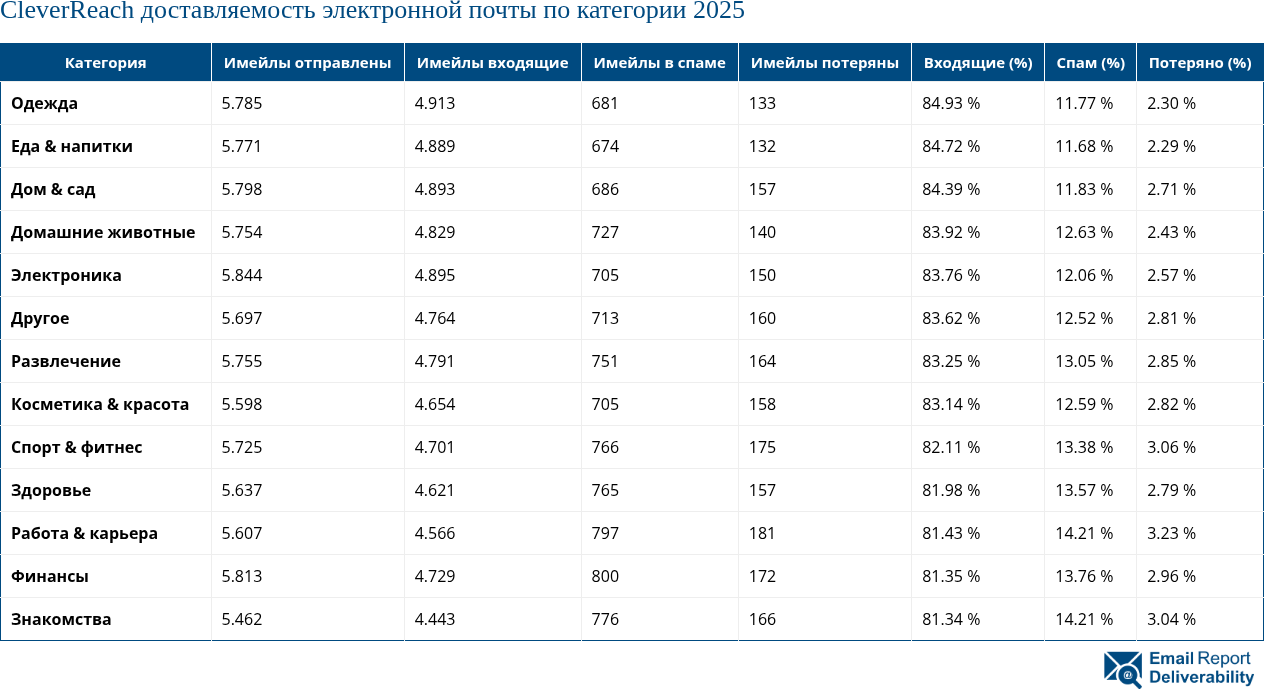Click spam count 674 in Еда & напитки row
This screenshot has height=689, width=1264.
click(605, 146)
